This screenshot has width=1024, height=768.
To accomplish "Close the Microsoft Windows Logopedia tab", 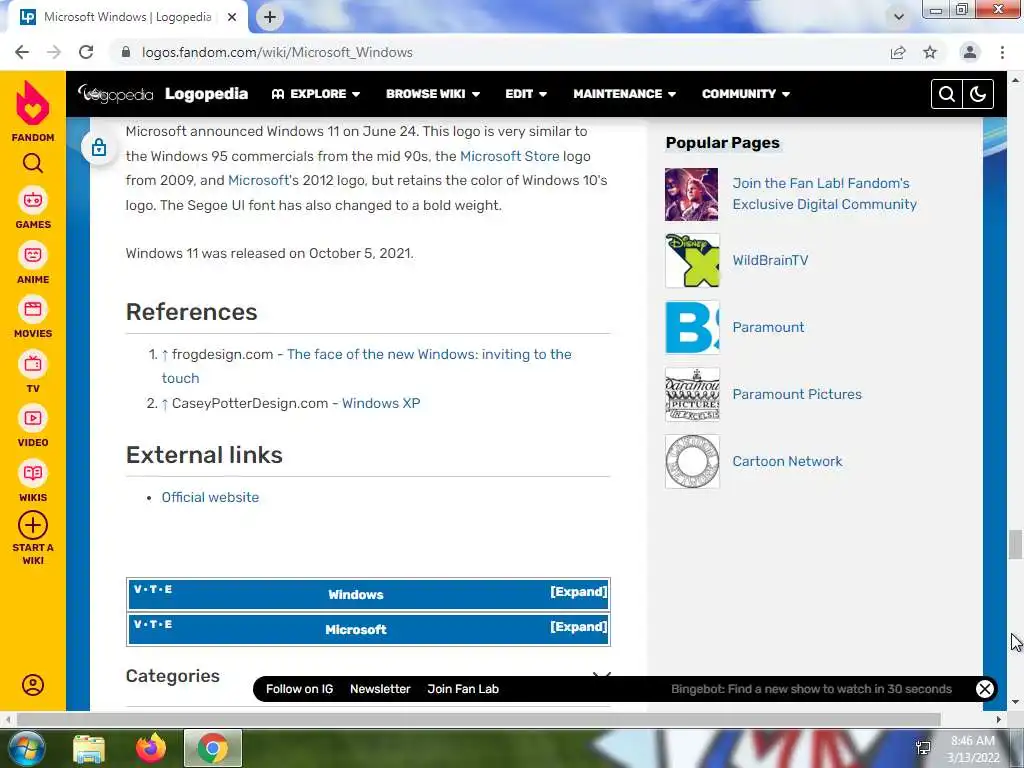I will click(x=232, y=17).
